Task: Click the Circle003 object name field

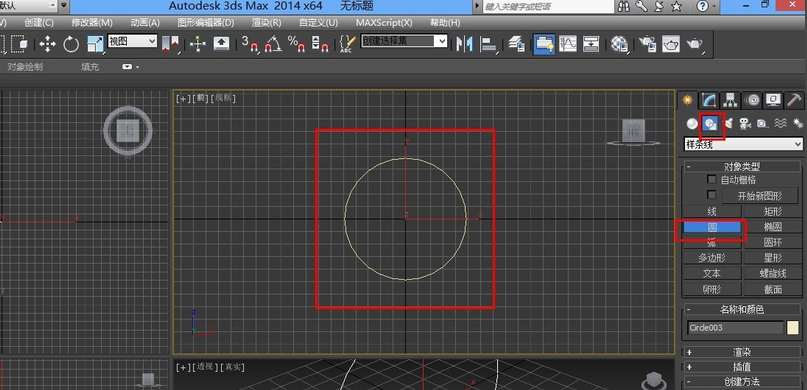Action: click(x=735, y=328)
